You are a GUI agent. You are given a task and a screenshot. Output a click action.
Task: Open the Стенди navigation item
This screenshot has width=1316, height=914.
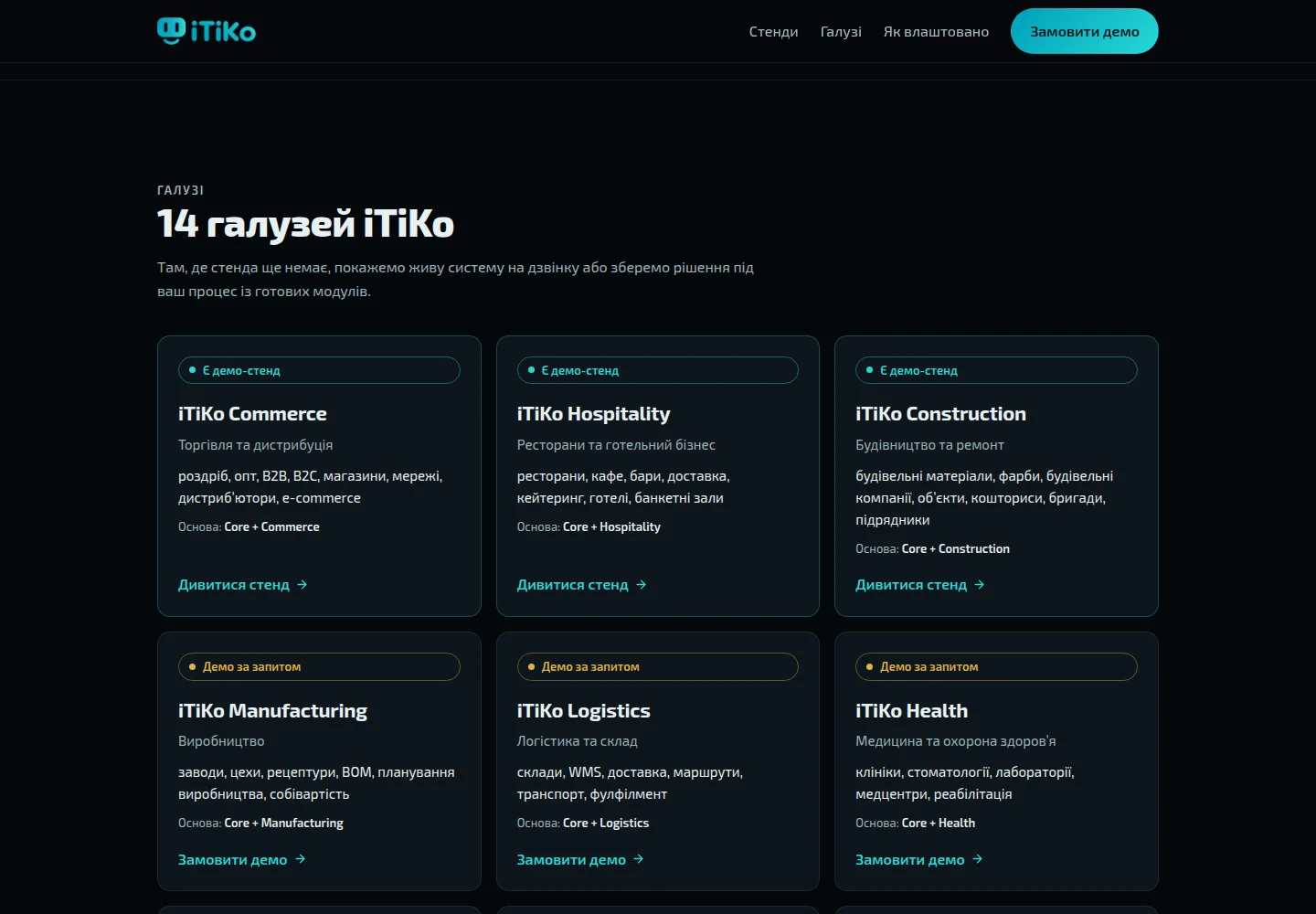[773, 32]
